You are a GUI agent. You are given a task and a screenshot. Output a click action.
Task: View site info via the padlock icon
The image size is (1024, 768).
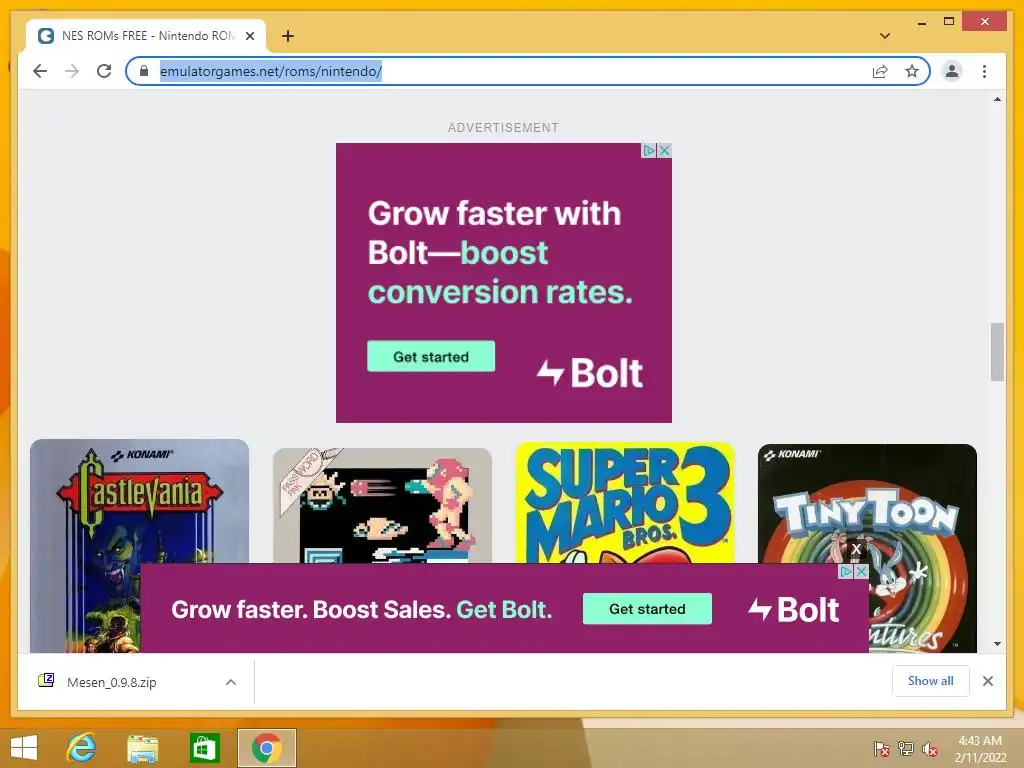[144, 71]
